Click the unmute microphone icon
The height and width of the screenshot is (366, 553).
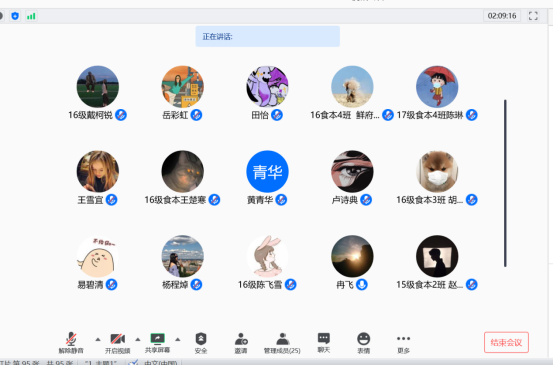pyautogui.click(x=71, y=339)
